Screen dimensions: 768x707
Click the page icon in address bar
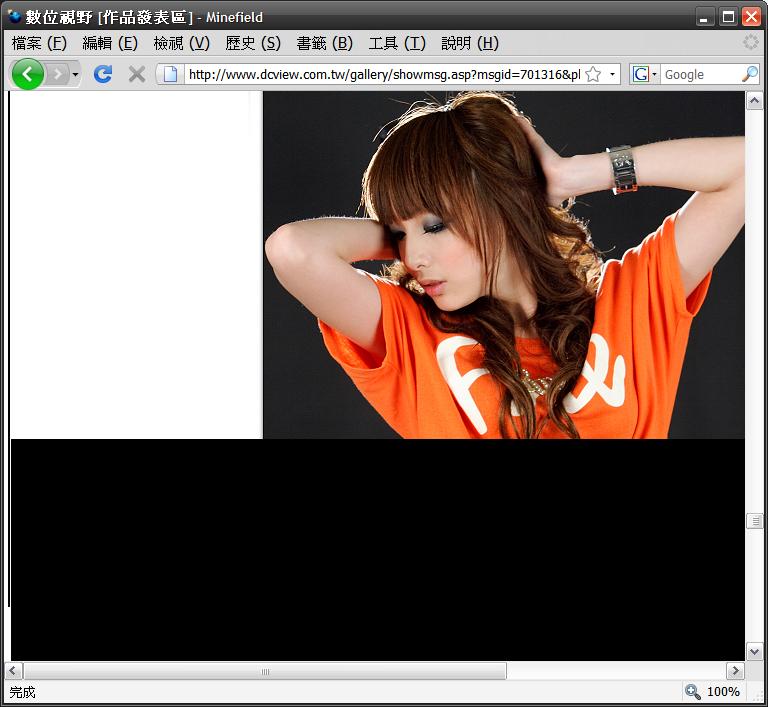[170, 74]
